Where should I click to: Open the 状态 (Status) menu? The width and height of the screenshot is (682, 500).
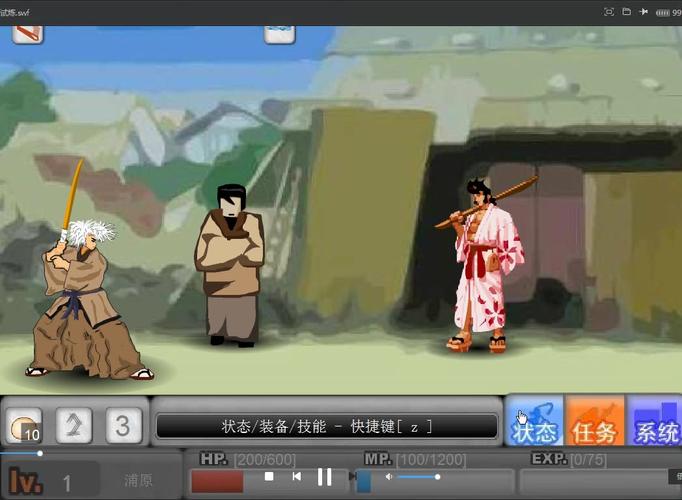point(534,422)
